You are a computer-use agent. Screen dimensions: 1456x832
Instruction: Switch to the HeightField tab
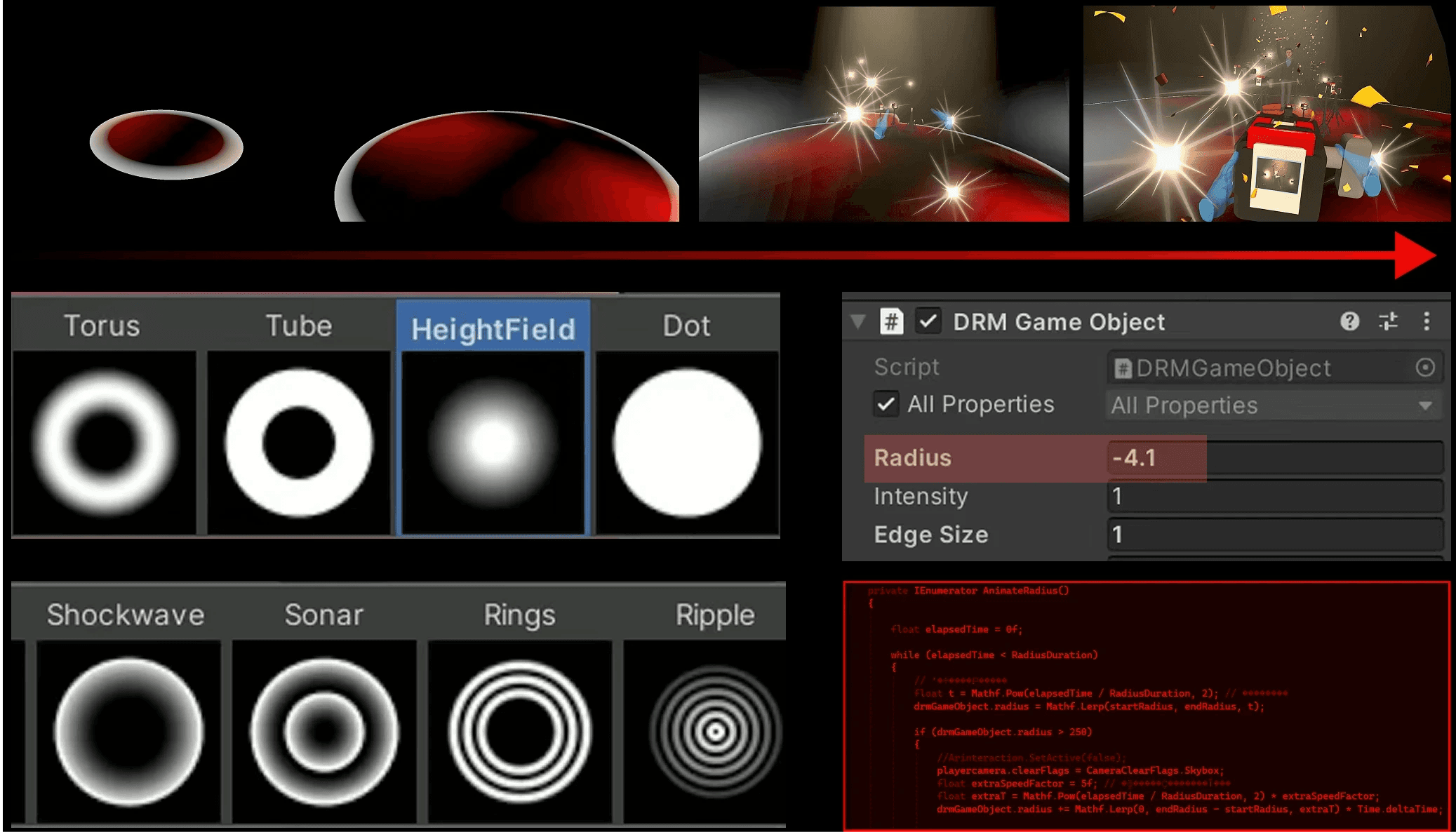[x=493, y=328]
